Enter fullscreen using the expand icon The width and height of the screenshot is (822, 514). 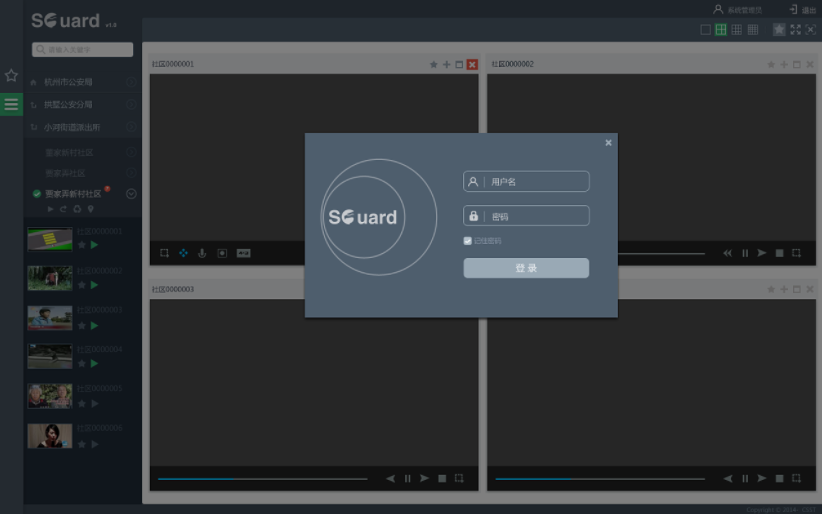pos(795,30)
